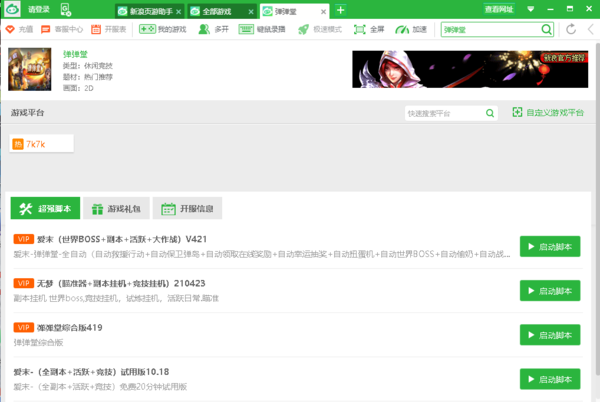The height and width of the screenshot is (402, 600).
Task: Select 开服信息 tab
Action: pos(187,208)
